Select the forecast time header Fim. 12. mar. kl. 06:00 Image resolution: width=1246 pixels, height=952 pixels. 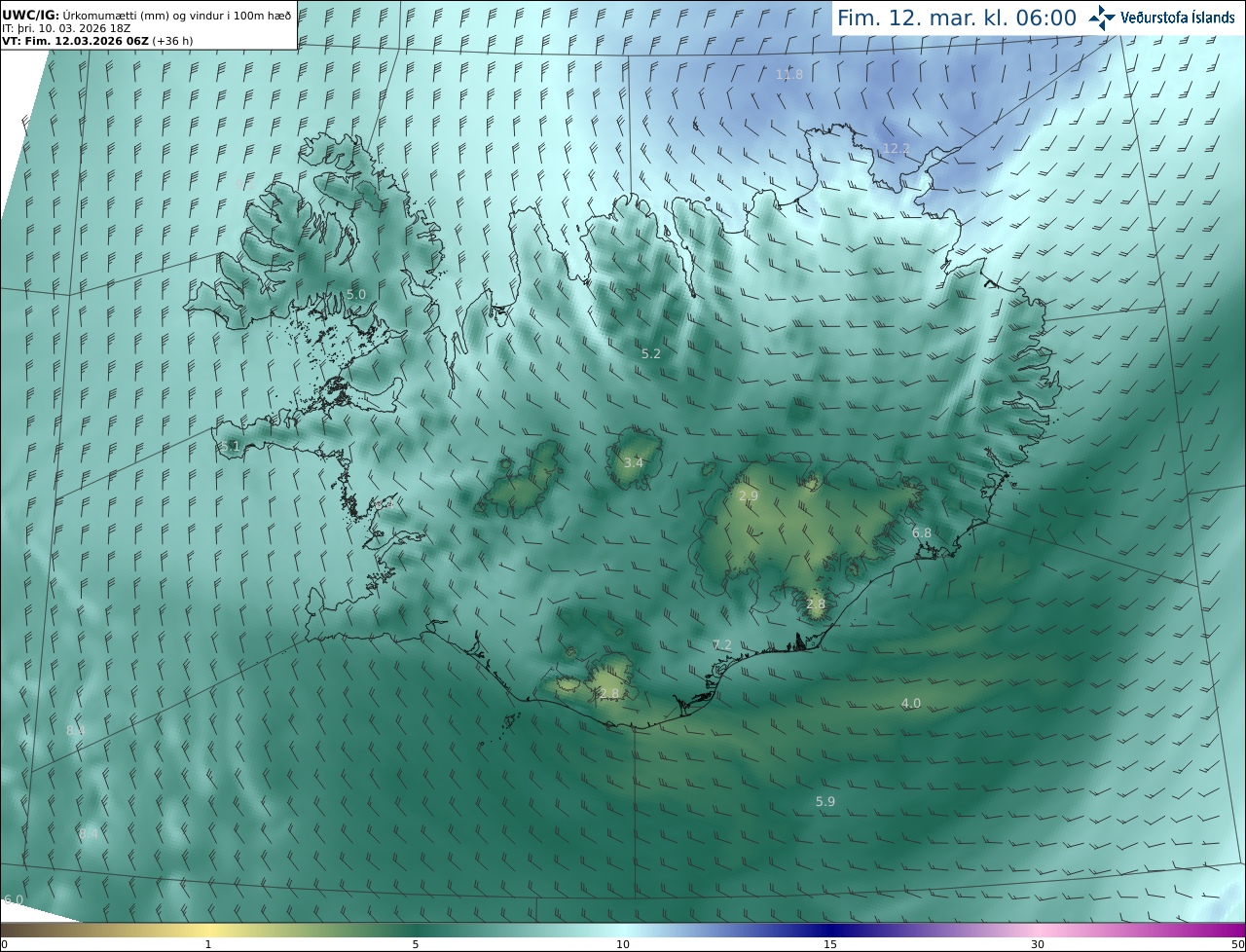click(x=957, y=18)
